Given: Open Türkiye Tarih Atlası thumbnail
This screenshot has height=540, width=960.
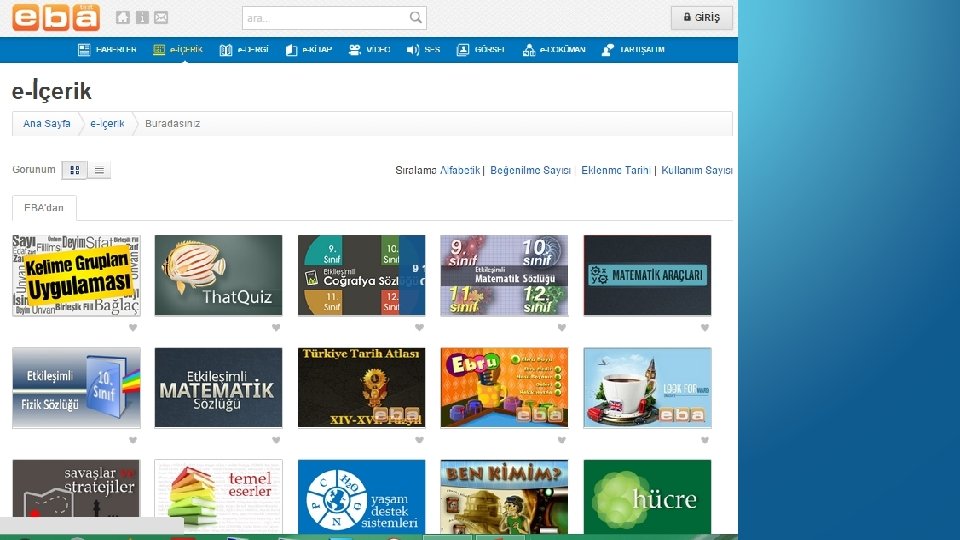Looking at the screenshot, I should [361, 388].
